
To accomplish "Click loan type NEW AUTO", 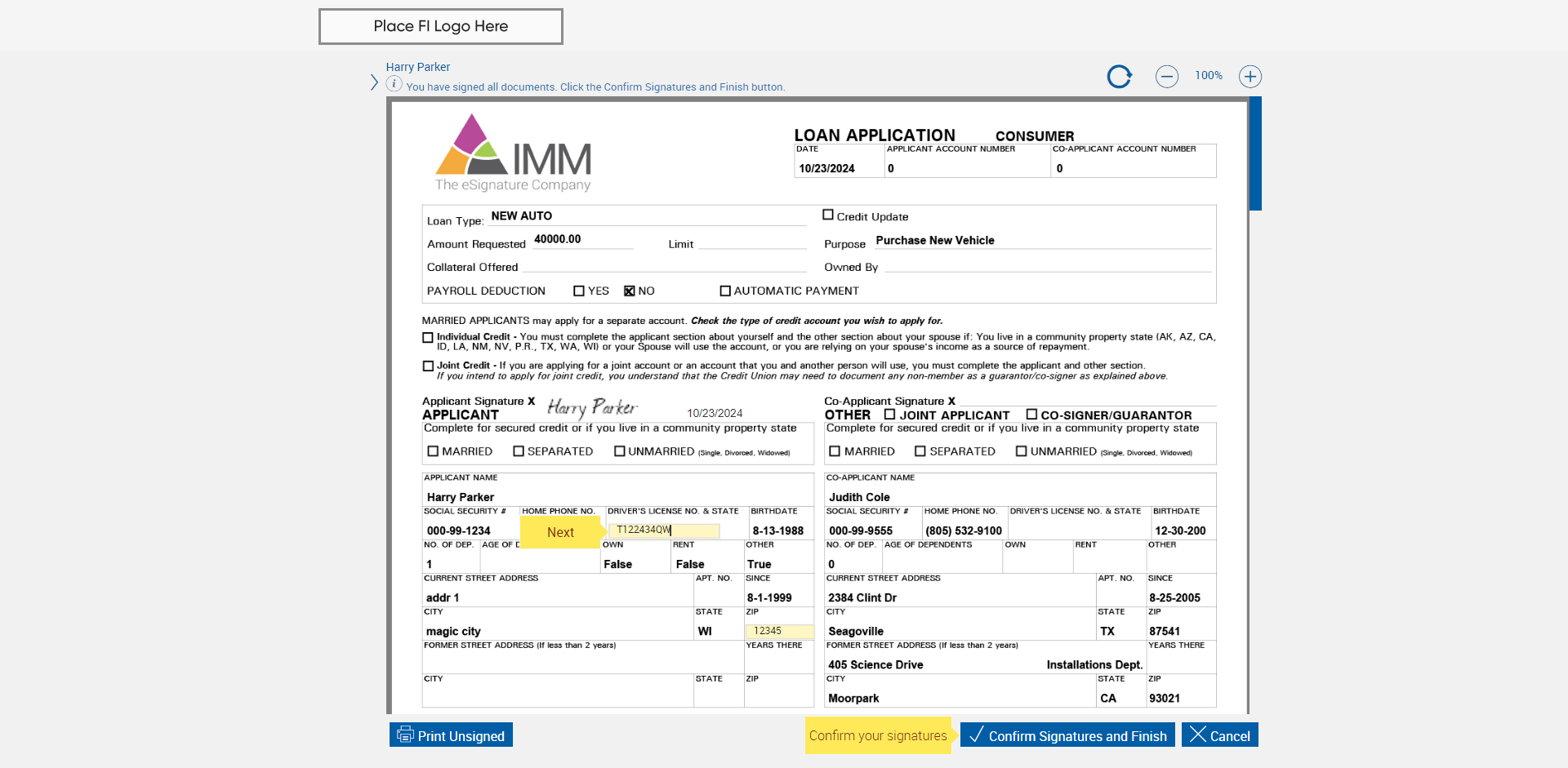I will coord(522,216).
